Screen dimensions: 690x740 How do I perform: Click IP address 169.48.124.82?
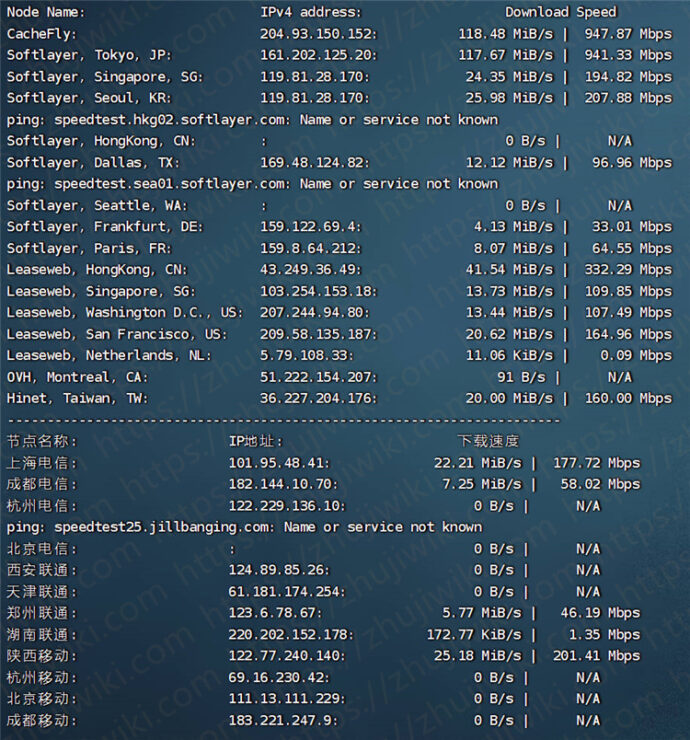click(x=315, y=163)
